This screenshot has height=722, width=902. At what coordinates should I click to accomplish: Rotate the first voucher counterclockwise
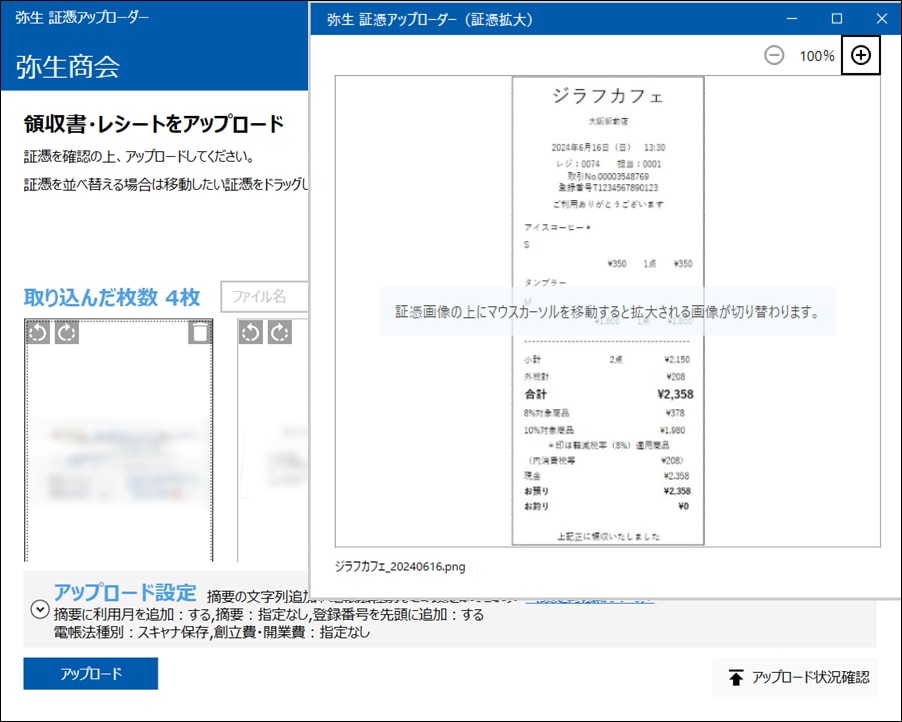pyautogui.click(x=38, y=333)
